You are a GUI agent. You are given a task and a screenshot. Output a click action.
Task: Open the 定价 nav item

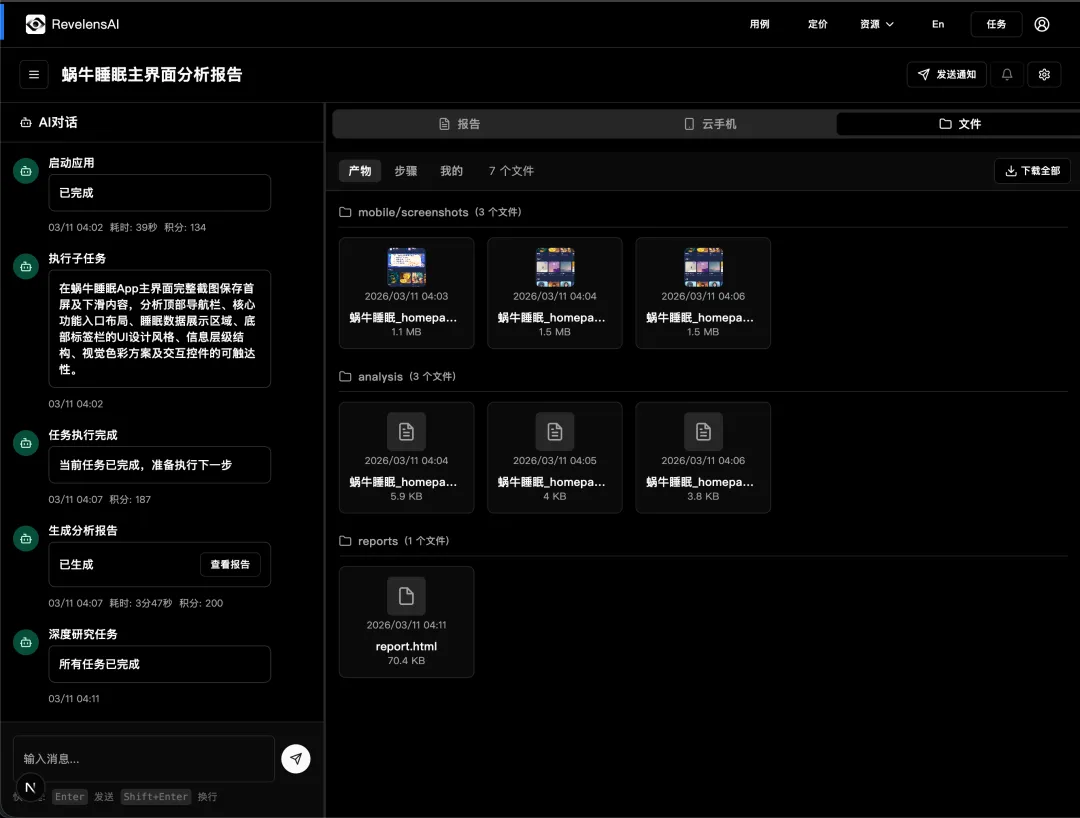(818, 24)
